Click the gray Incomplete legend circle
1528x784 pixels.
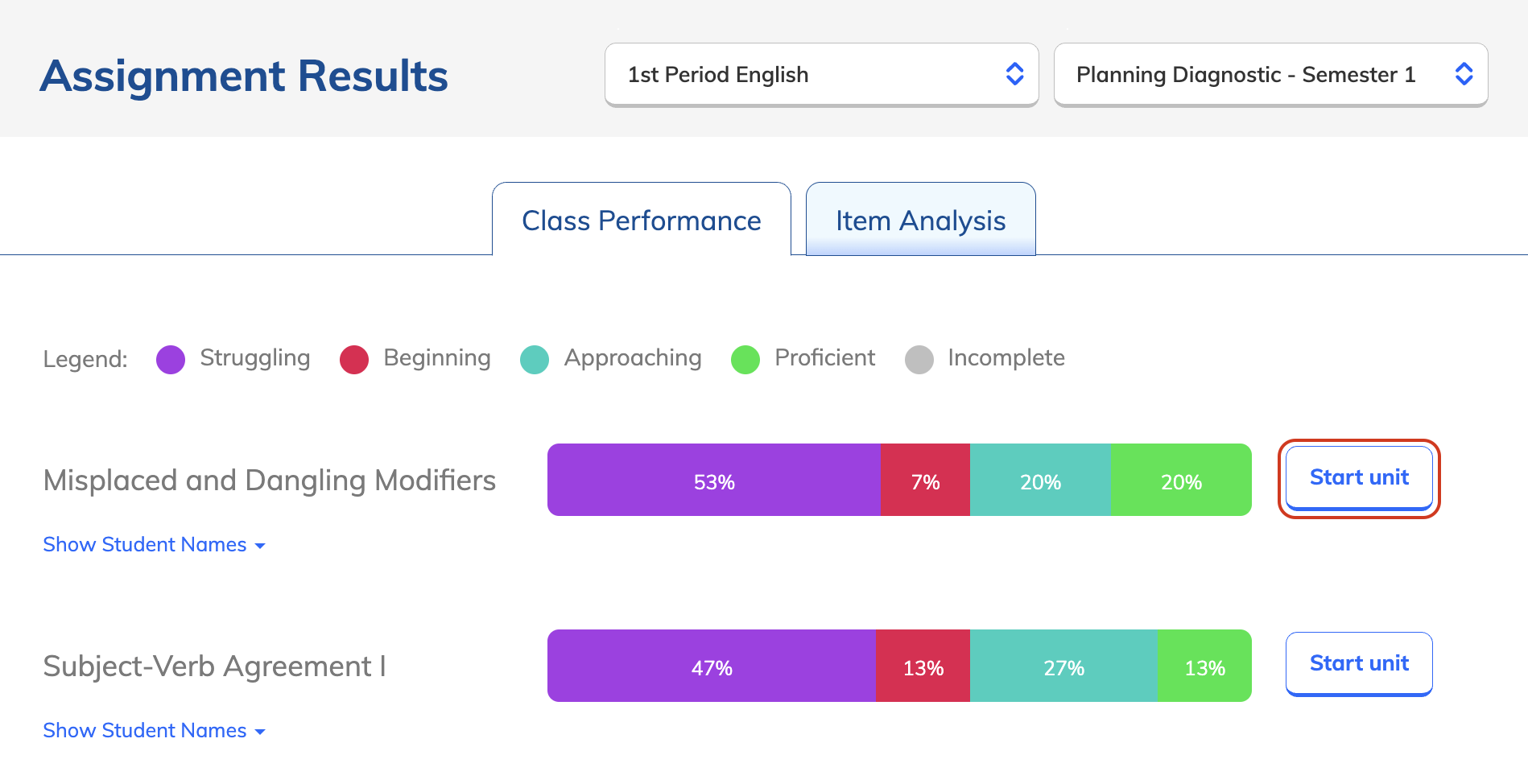[919, 360]
